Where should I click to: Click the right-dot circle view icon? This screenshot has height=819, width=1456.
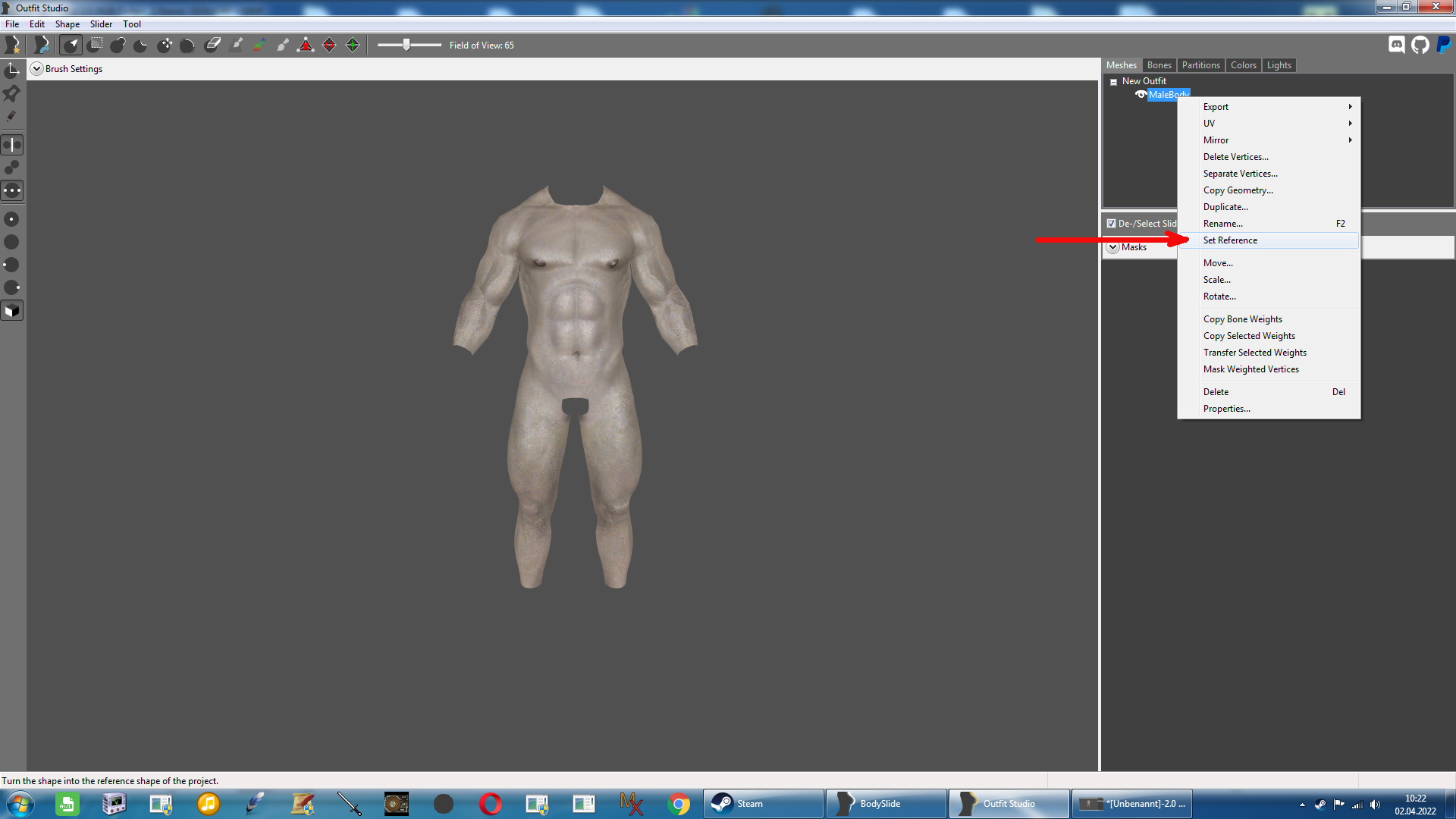click(12, 287)
